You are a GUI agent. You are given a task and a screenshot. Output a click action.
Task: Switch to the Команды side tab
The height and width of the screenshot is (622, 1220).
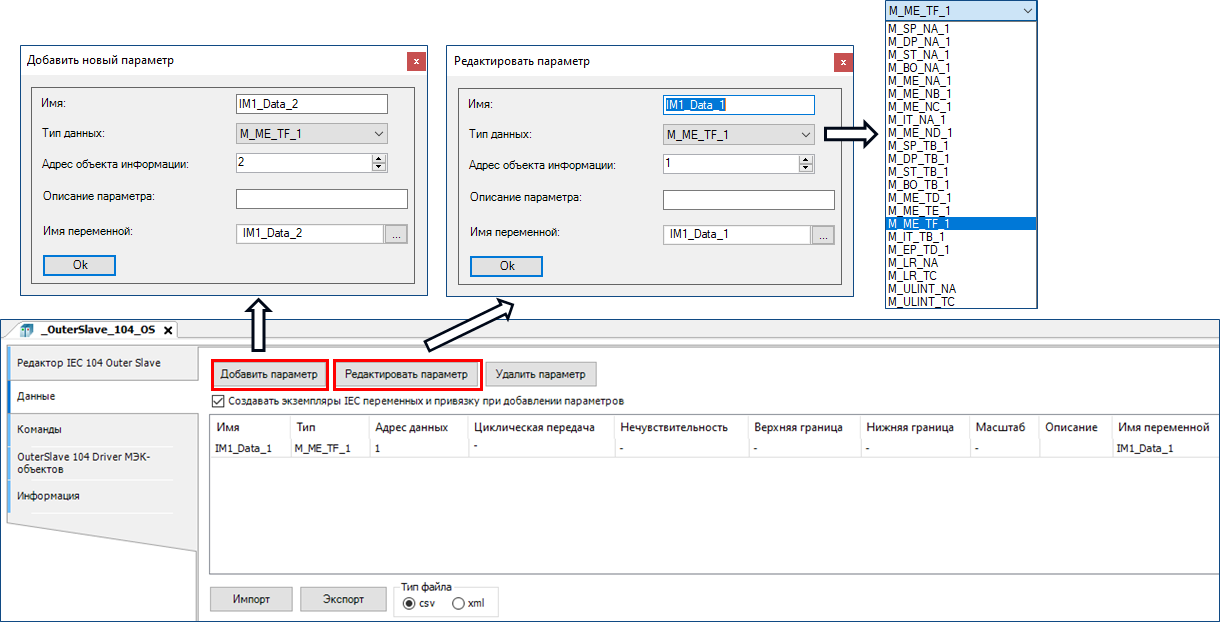(40, 429)
